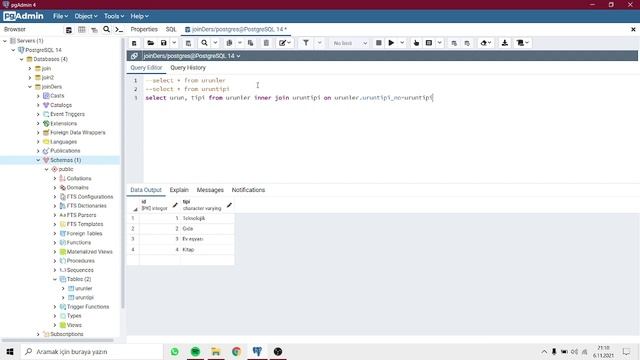Click the Paste rows icon
This screenshot has height=360, width=640.
pos(251,43)
